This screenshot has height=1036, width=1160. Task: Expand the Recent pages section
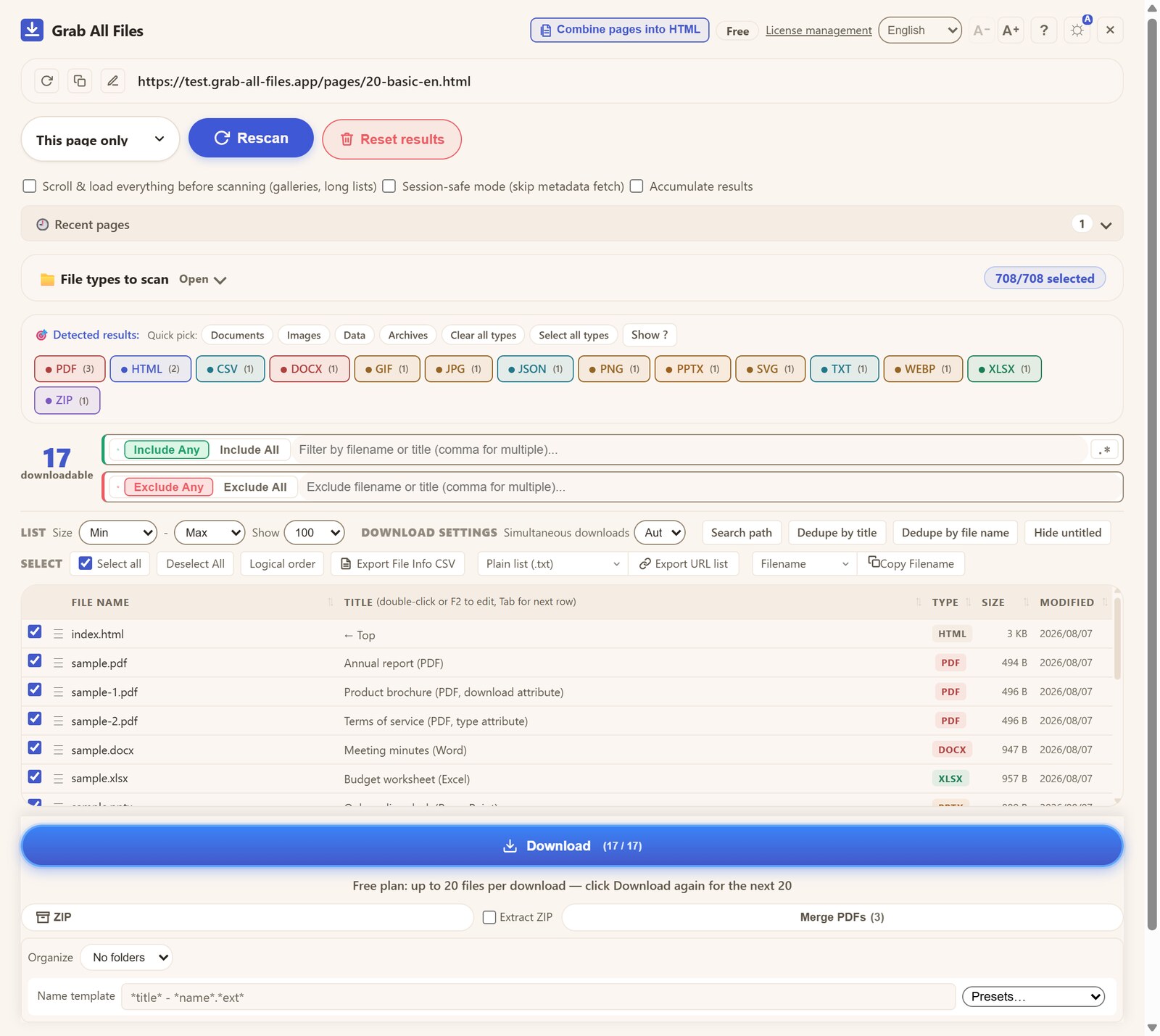(1106, 225)
